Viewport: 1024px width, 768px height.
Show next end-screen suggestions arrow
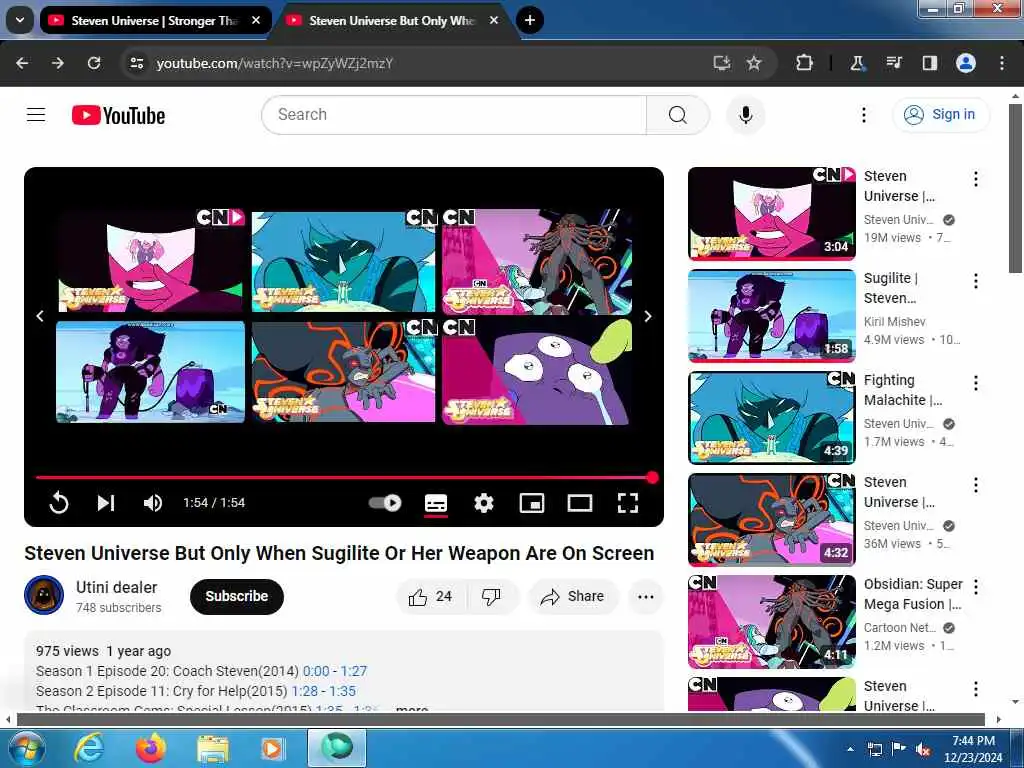648,316
